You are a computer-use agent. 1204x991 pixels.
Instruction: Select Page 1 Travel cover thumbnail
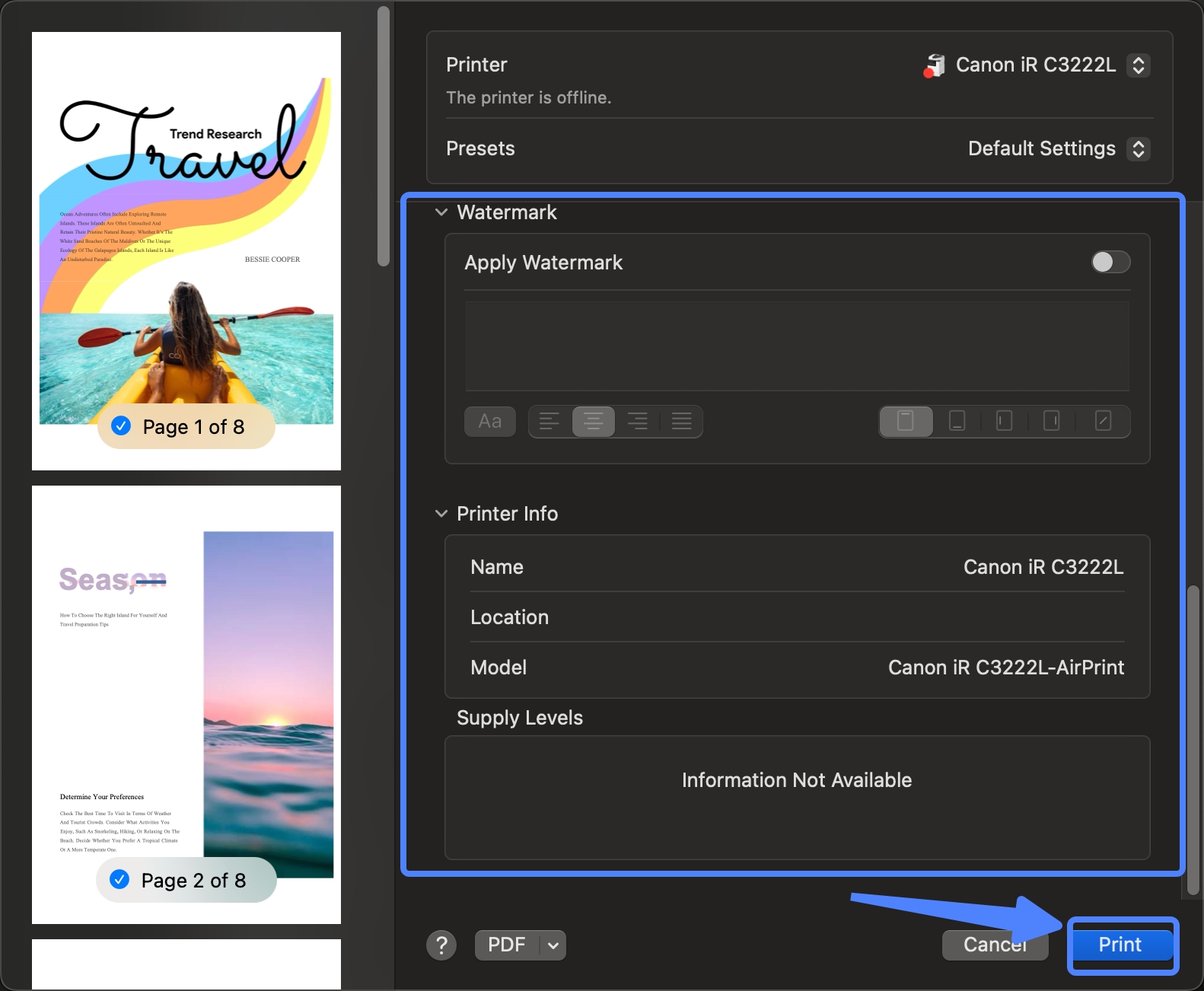pyautogui.click(x=186, y=251)
